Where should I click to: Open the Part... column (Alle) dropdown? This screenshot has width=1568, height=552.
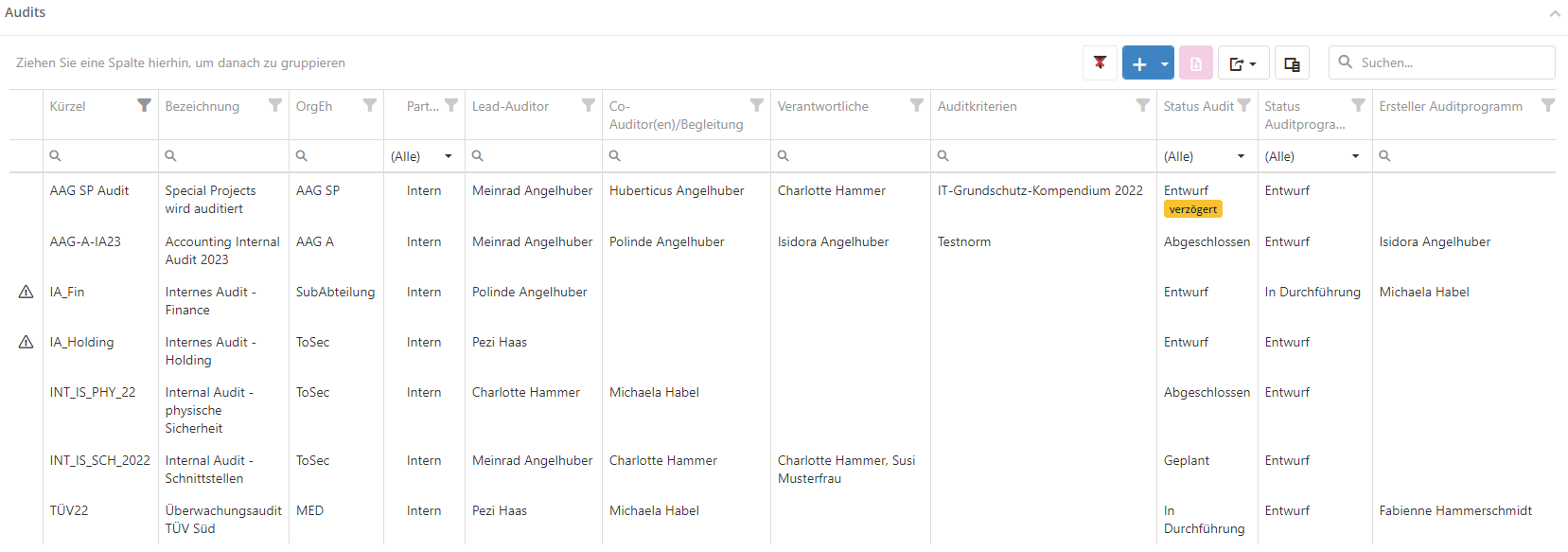449,156
